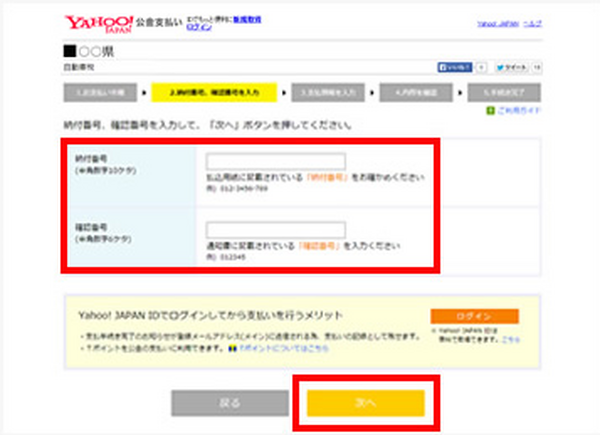The height and width of the screenshot is (435, 600).
Task: Select step 3 in progress bar
Action: [328, 93]
